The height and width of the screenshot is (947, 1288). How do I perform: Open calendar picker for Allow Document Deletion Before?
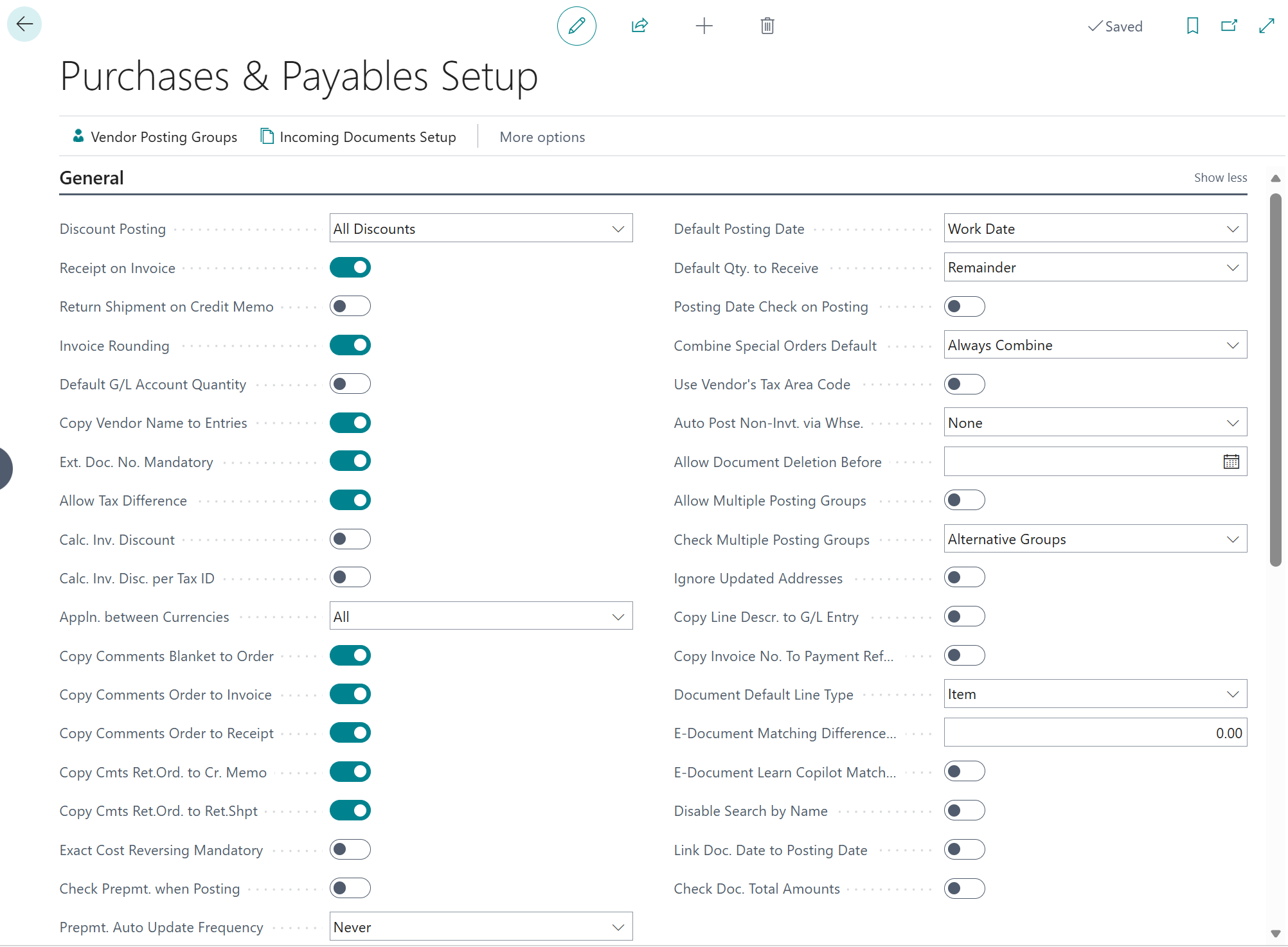coord(1231,462)
